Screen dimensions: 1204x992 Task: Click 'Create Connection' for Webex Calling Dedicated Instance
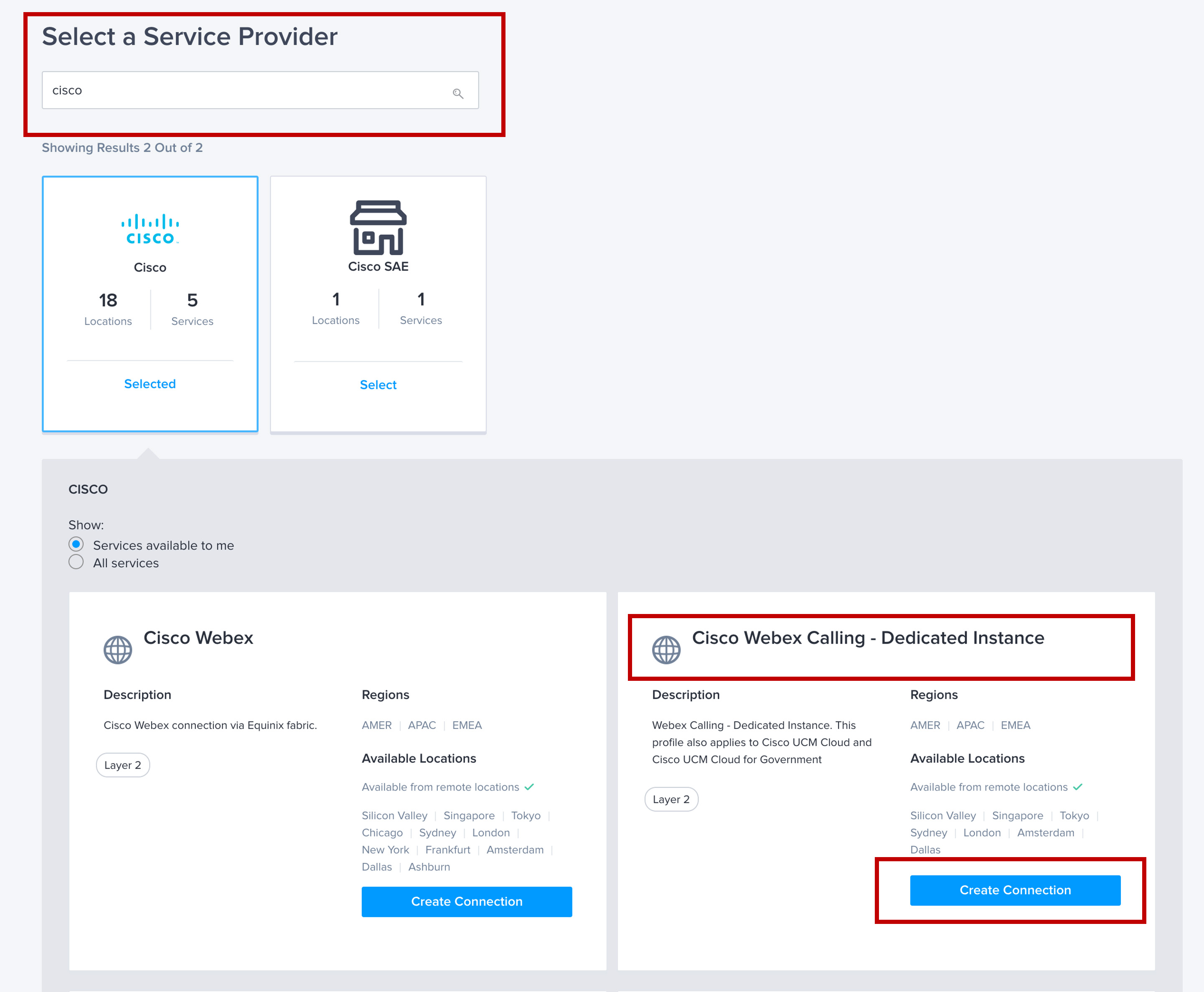point(1013,889)
